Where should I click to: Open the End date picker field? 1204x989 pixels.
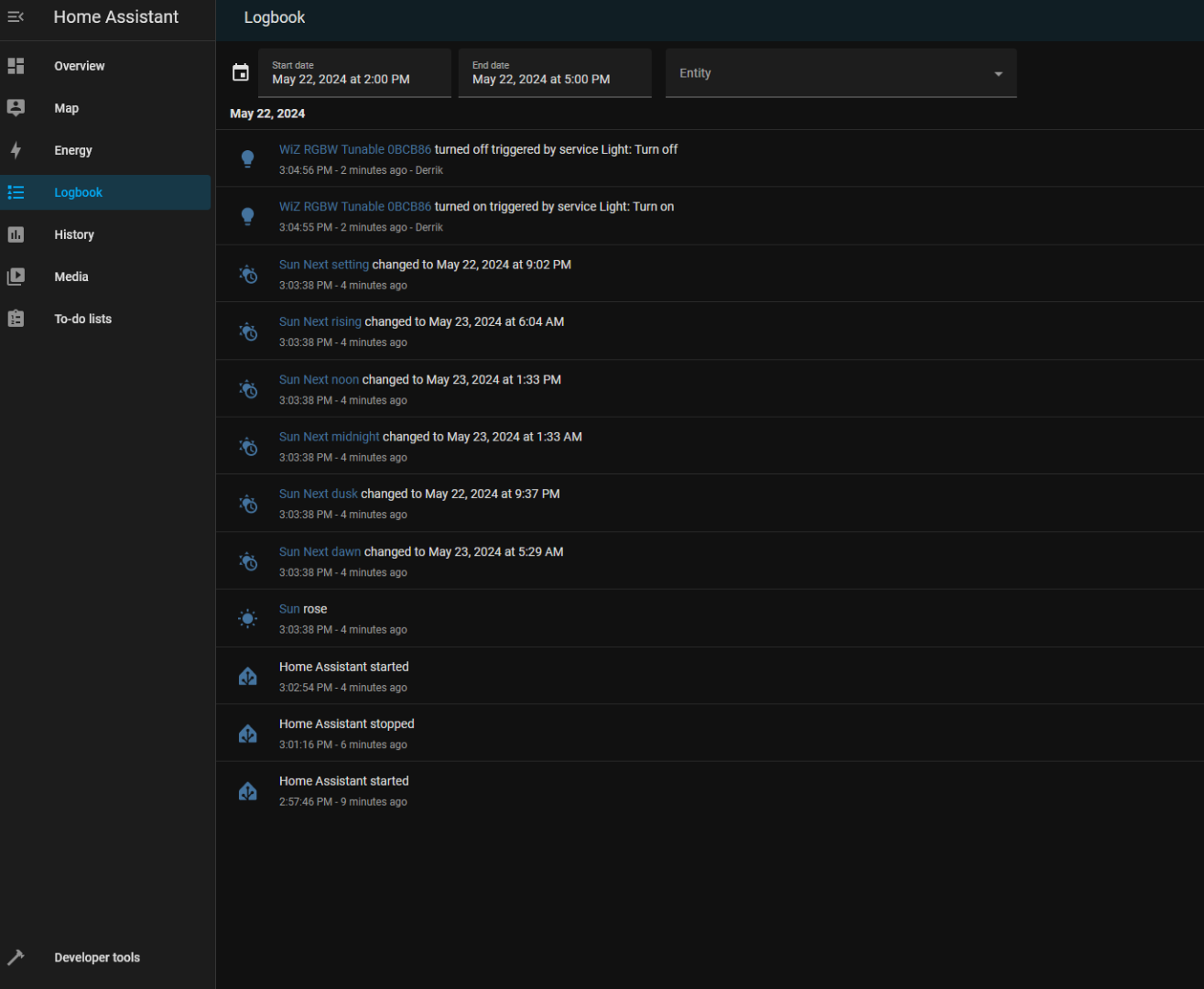click(554, 73)
